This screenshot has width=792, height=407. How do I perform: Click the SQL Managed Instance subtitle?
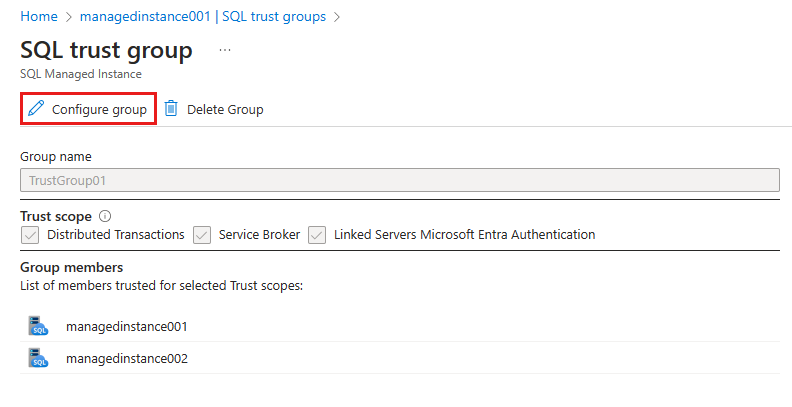81,74
